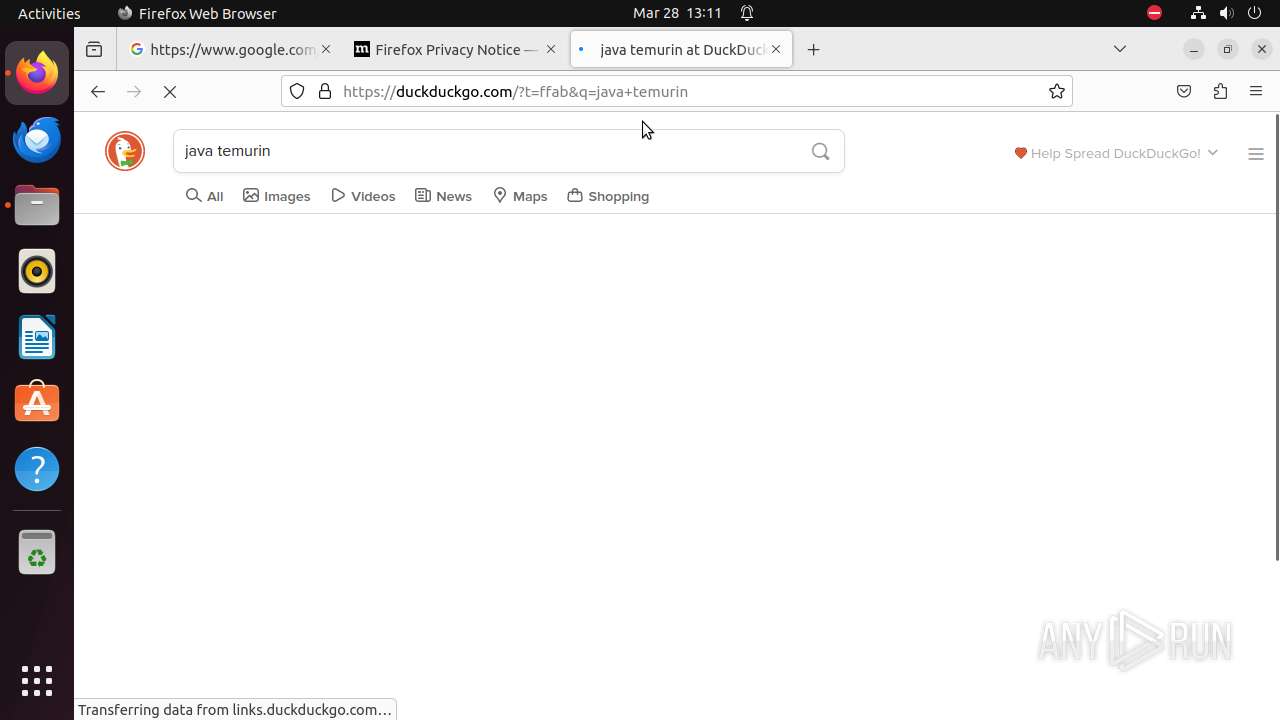The height and width of the screenshot is (720, 1280).
Task: Switch to Firefox Privacy Notice tab
Action: (x=455, y=50)
